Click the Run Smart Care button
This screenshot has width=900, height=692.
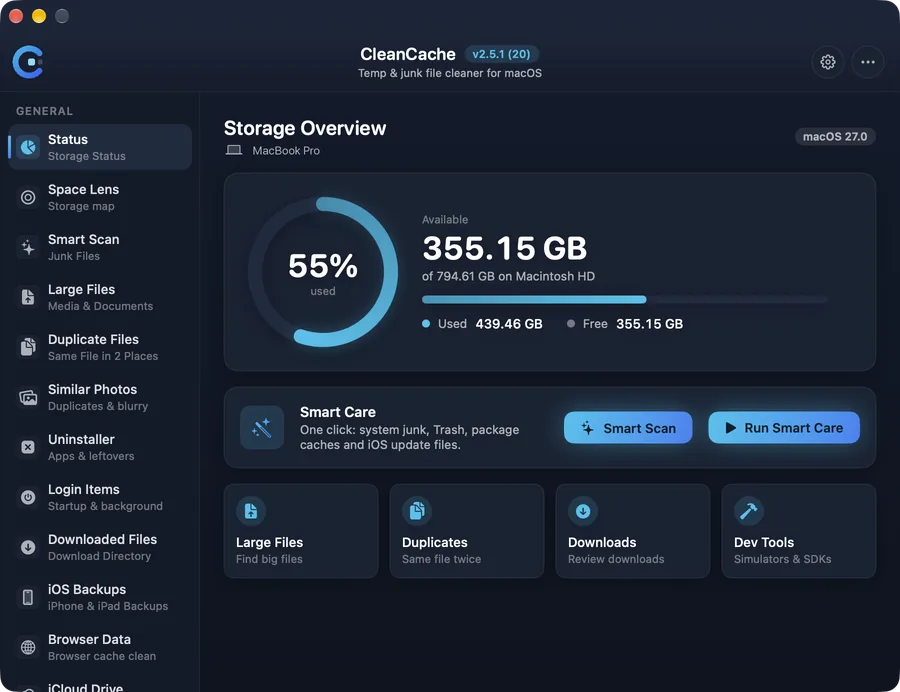784,428
